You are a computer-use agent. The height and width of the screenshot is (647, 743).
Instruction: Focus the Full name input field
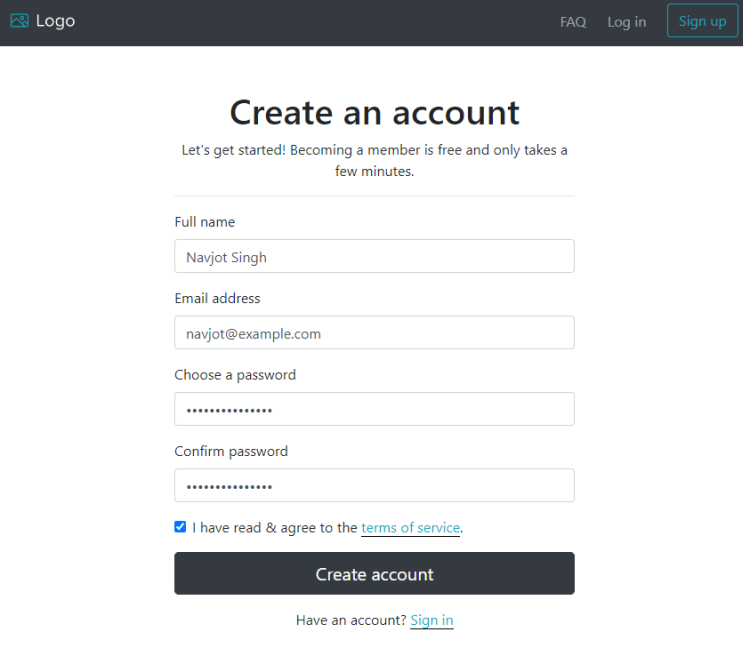[x=374, y=256]
